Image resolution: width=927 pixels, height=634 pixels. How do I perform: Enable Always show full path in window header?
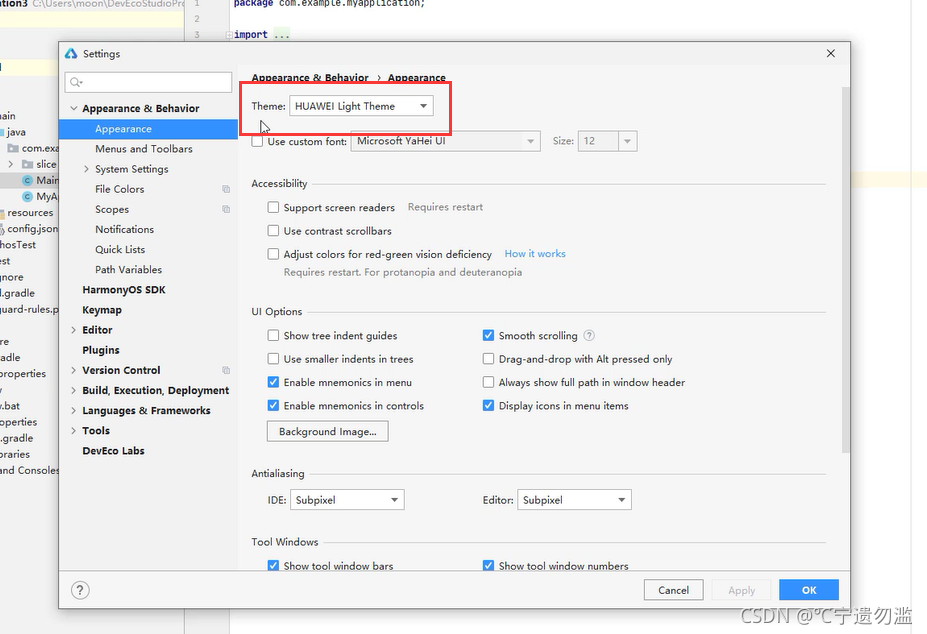(488, 382)
